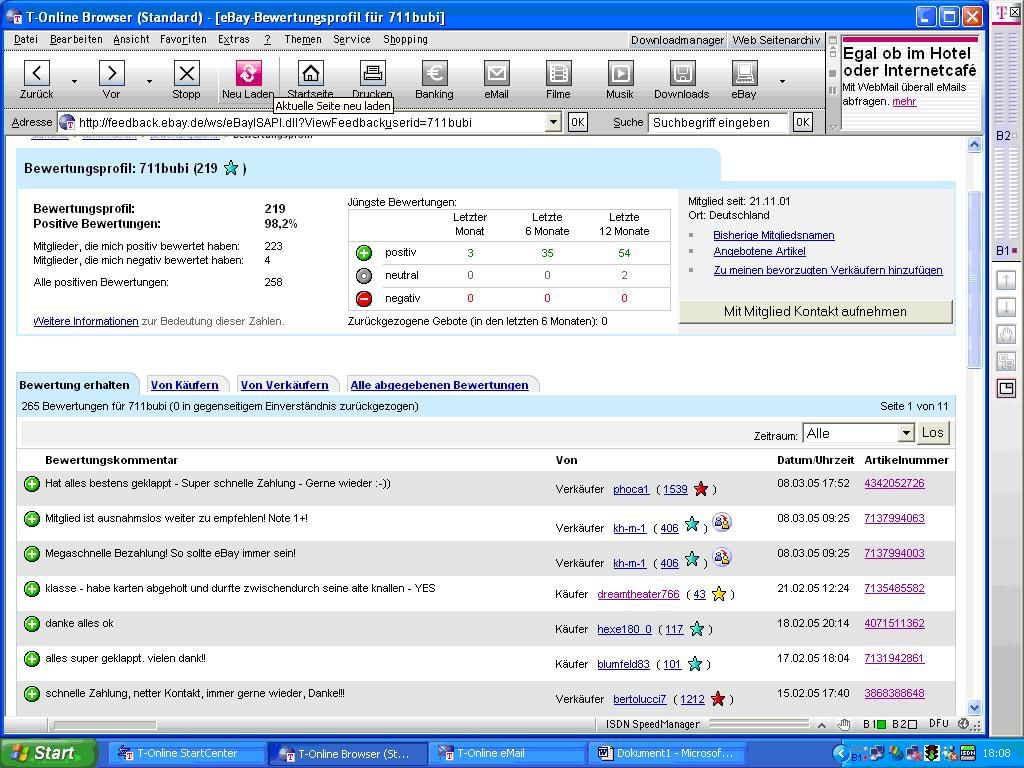Open the Downloads floppy disk icon
This screenshot has height=768, width=1024.
(682, 72)
